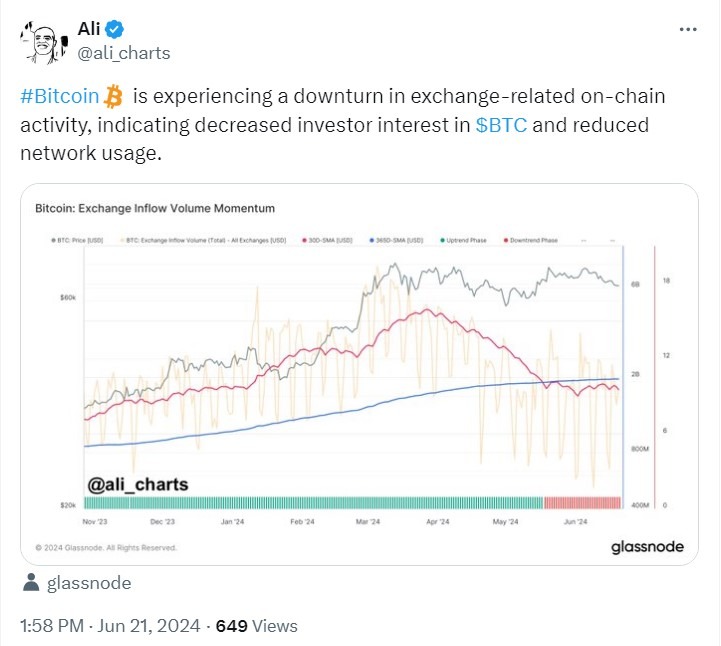Click the @ali_charts watermark on the chart
The width and height of the screenshot is (721, 646).
pyautogui.click(x=137, y=484)
